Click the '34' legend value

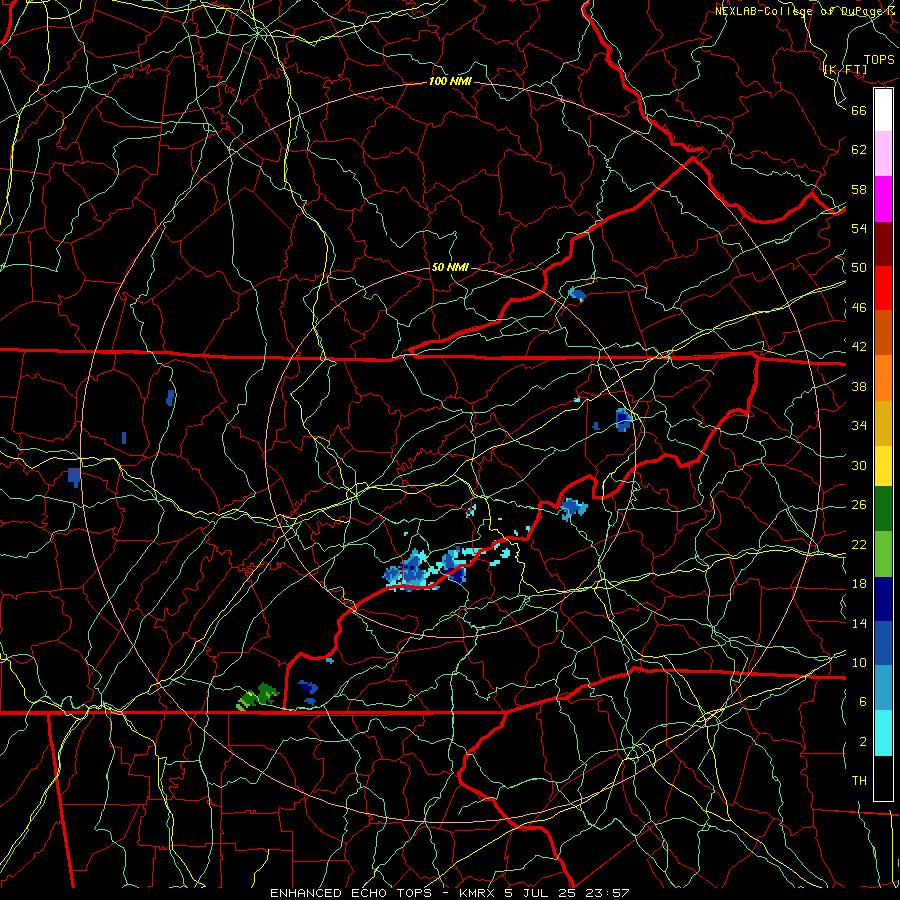pos(859,426)
